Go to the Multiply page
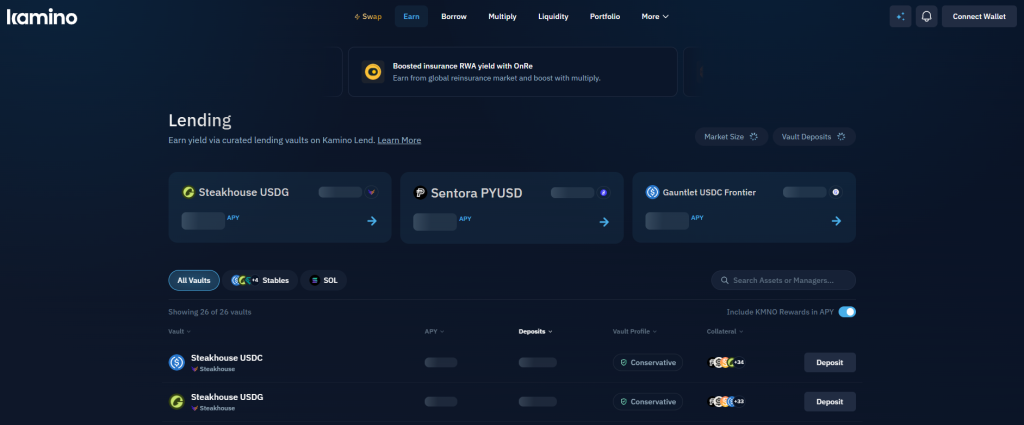Screen dimensions: 1024x425 (x=502, y=16)
